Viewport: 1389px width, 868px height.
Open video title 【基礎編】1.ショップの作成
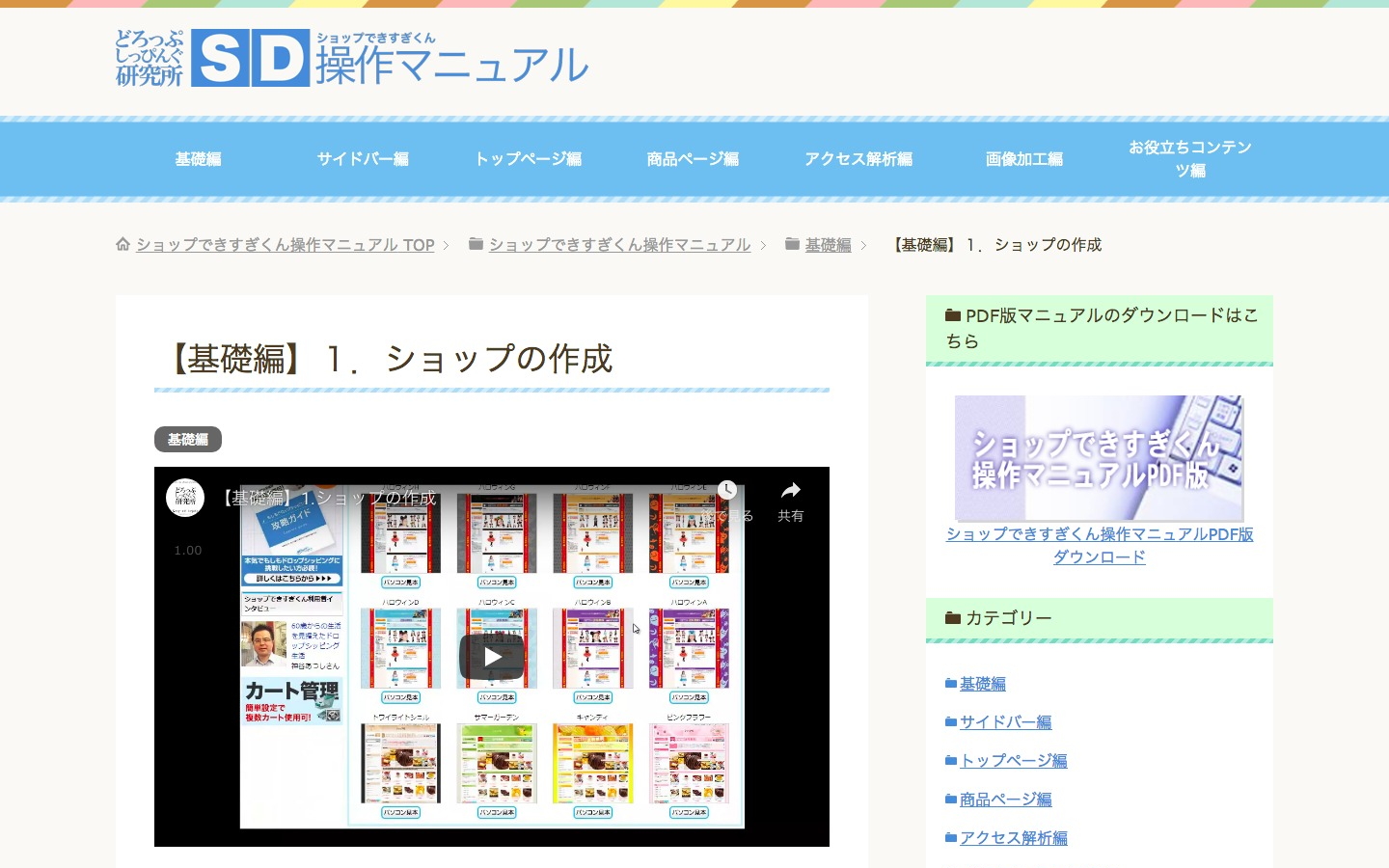326,498
